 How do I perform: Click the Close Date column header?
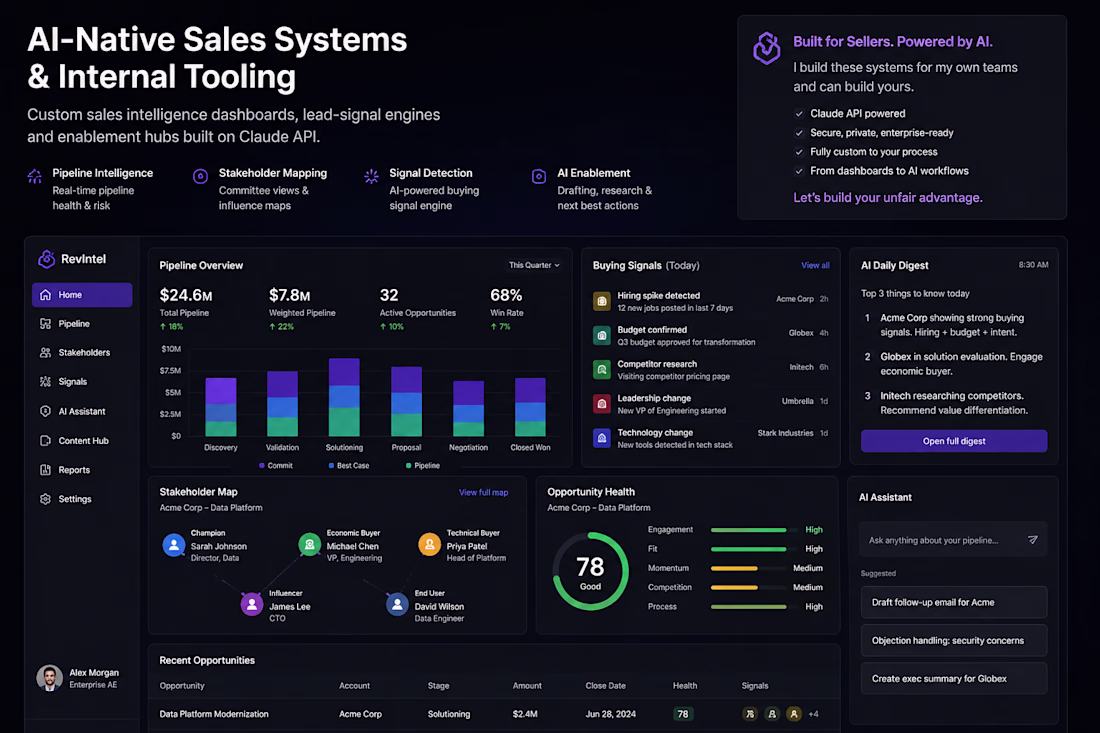(605, 686)
